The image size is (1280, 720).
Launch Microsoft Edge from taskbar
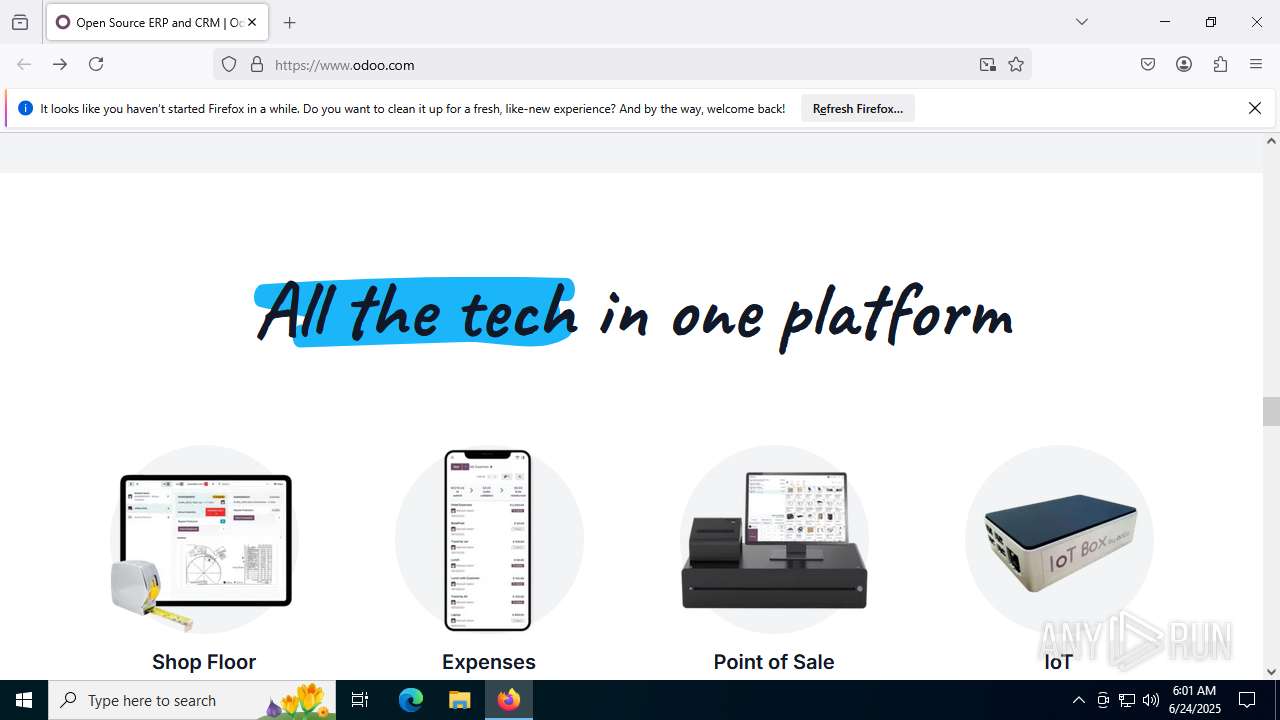point(411,700)
